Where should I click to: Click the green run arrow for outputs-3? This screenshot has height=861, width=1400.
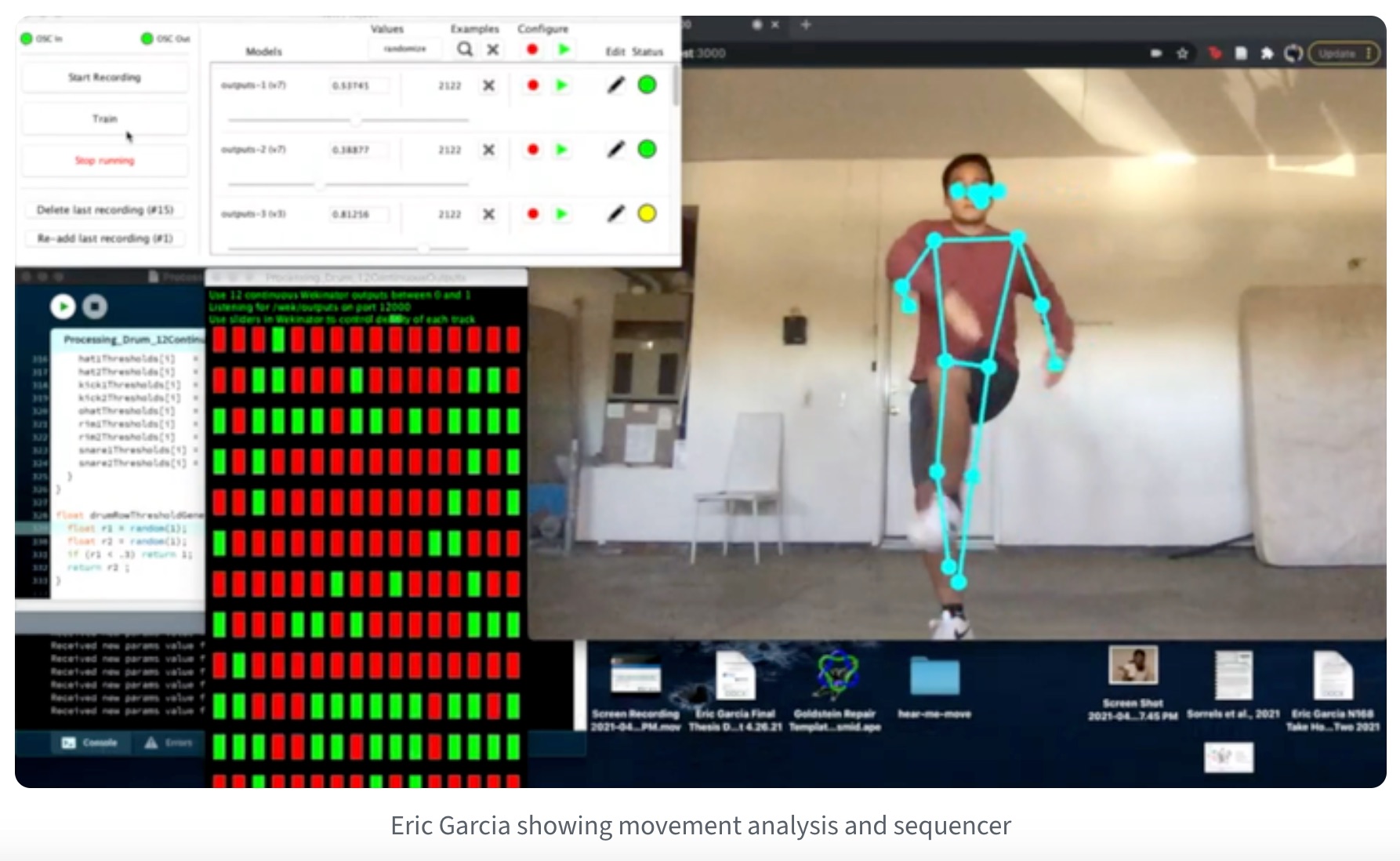coord(561,214)
